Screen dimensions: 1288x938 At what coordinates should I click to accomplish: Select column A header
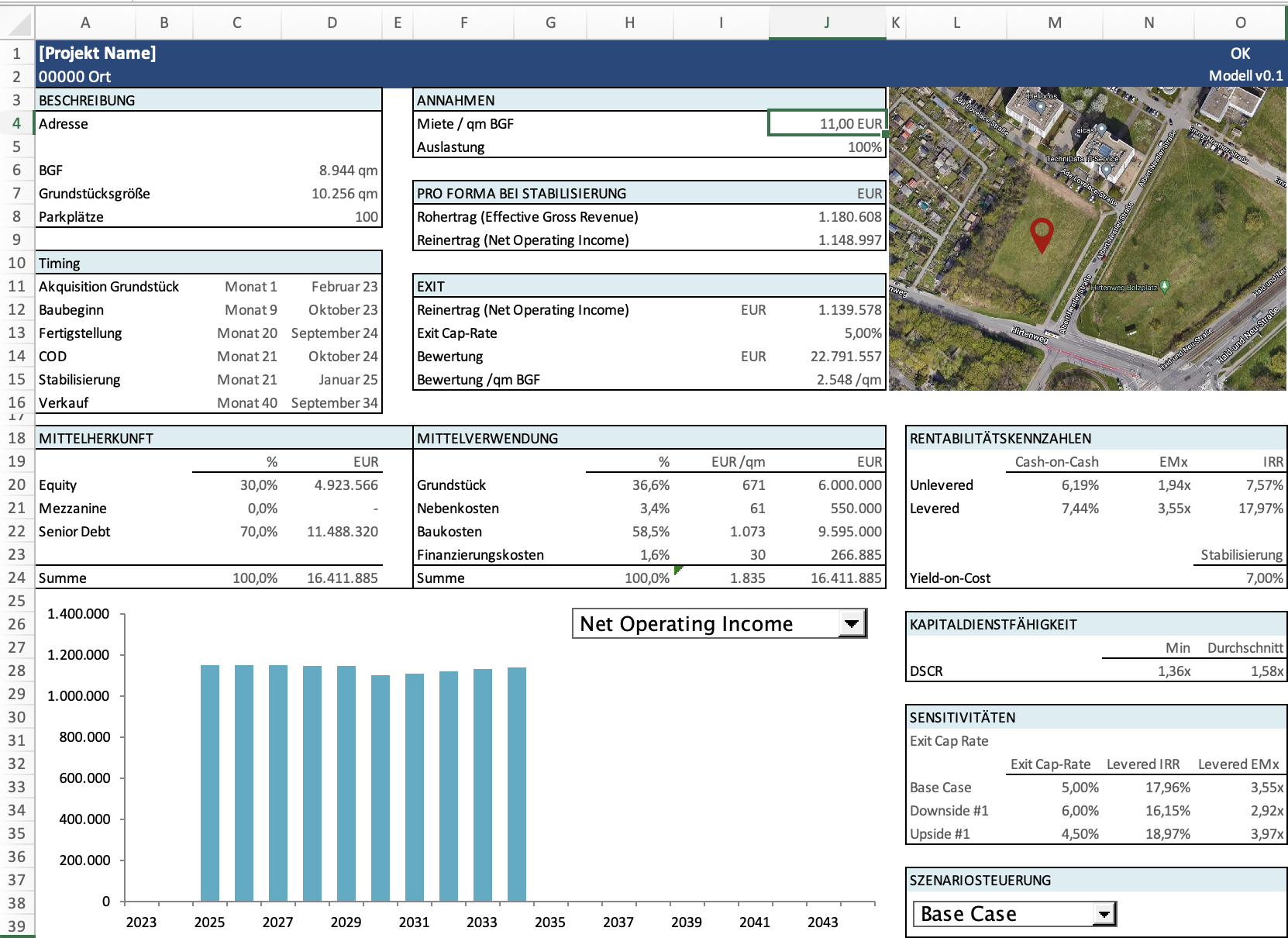coord(85,23)
